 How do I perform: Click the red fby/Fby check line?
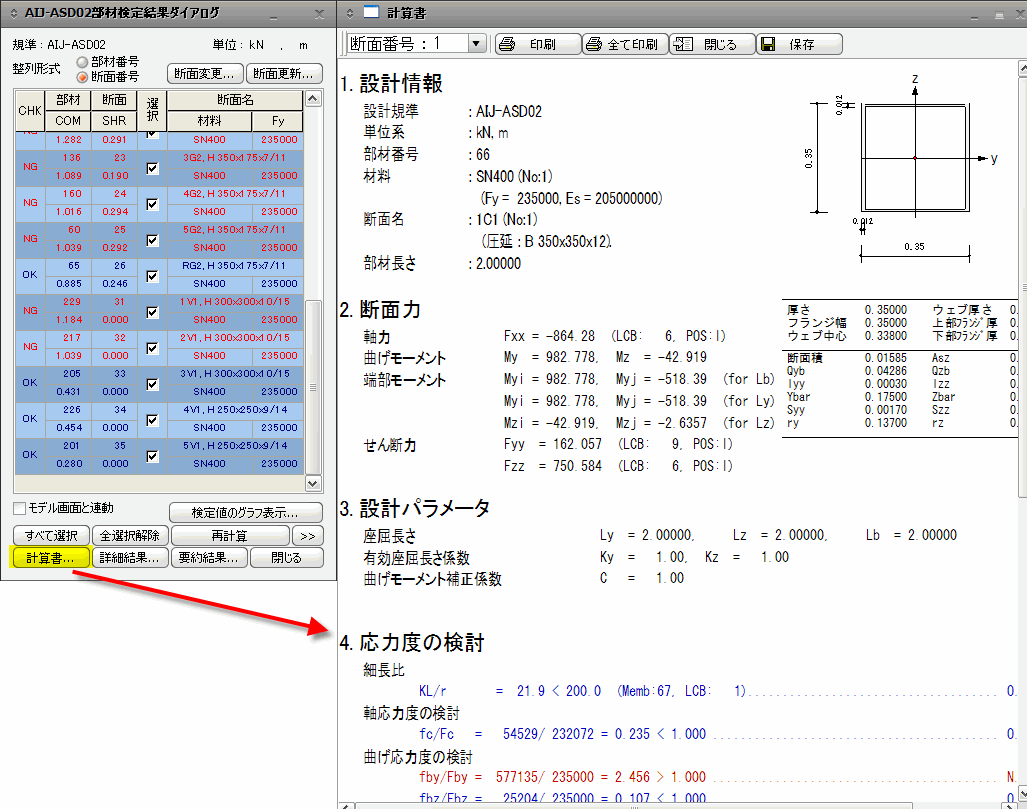pyautogui.click(x=717, y=777)
